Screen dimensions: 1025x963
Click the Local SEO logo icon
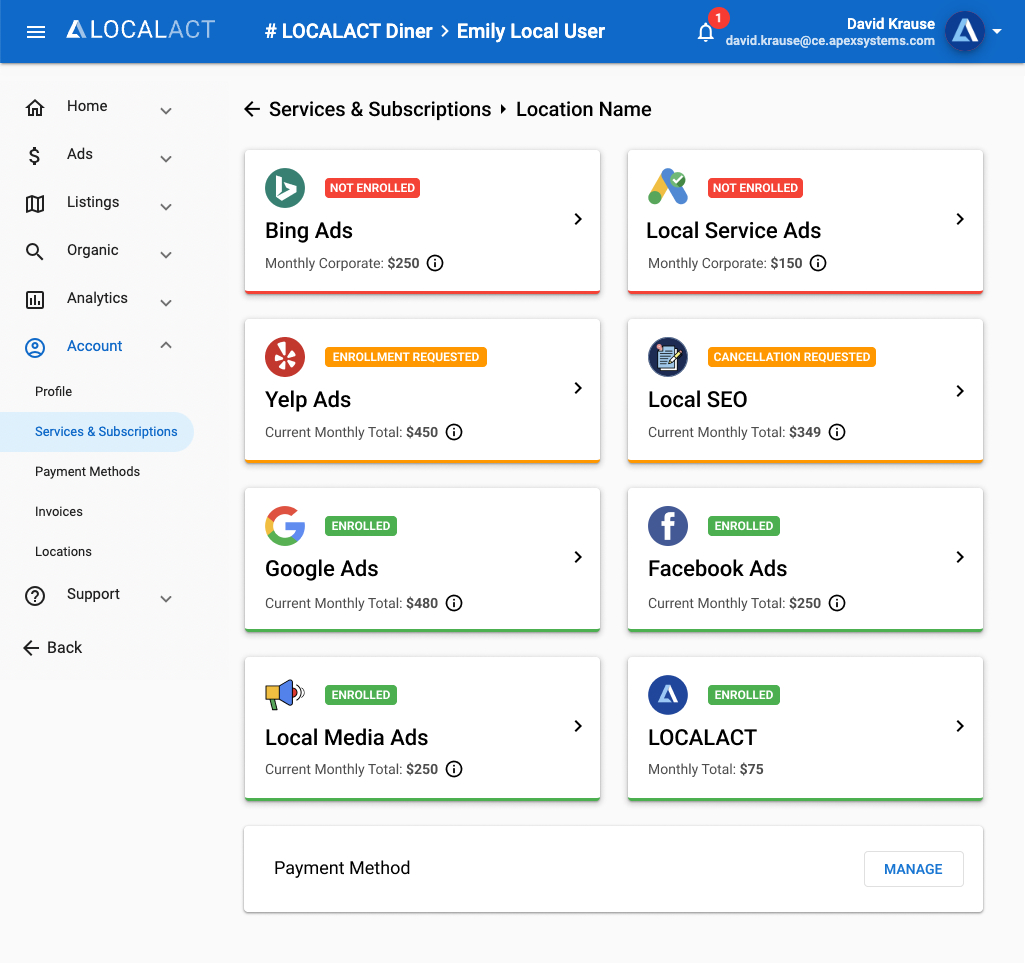pyautogui.click(x=668, y=357)
